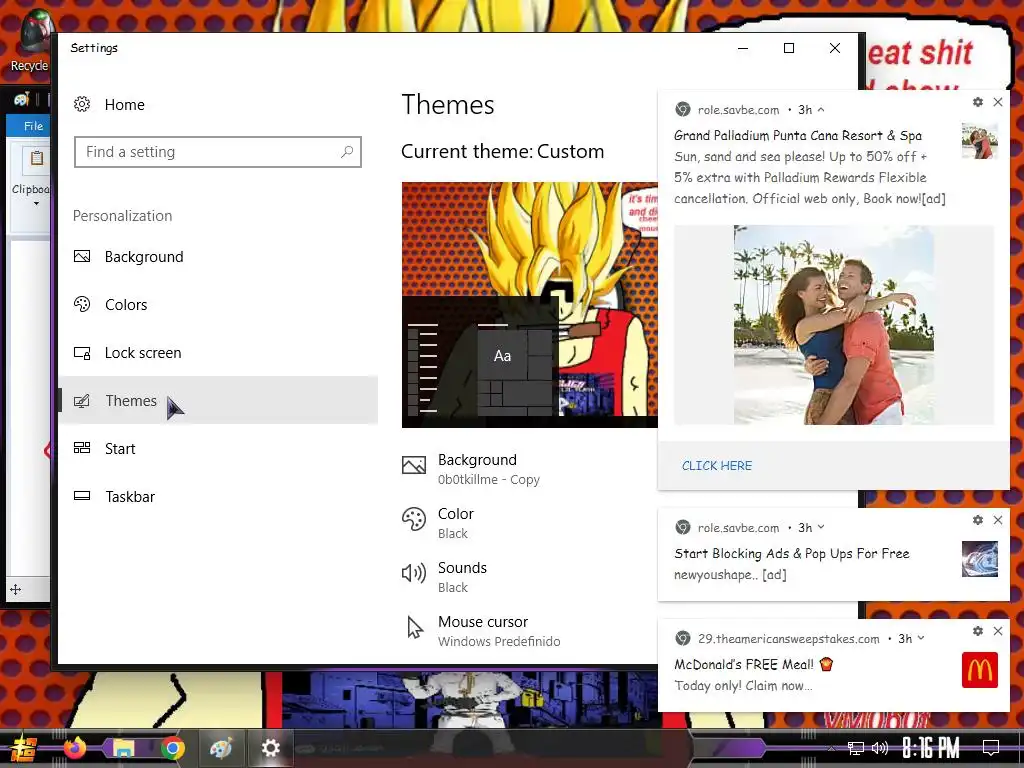
Task: Open Taskbar personalization page
Action: (x=218, y=496)
